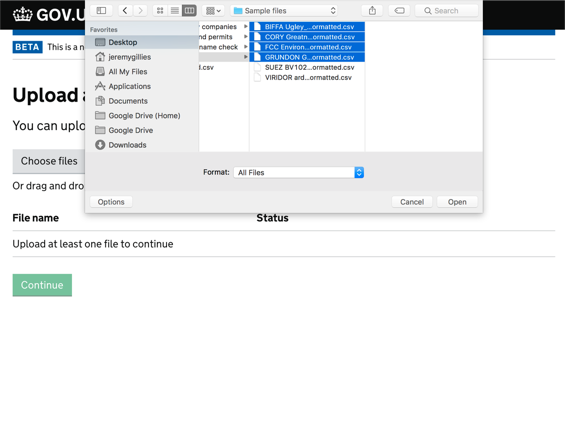Select file VIRIDOR ard...ormatted.csv
The image size is (565, 434).
pos(307,78)
